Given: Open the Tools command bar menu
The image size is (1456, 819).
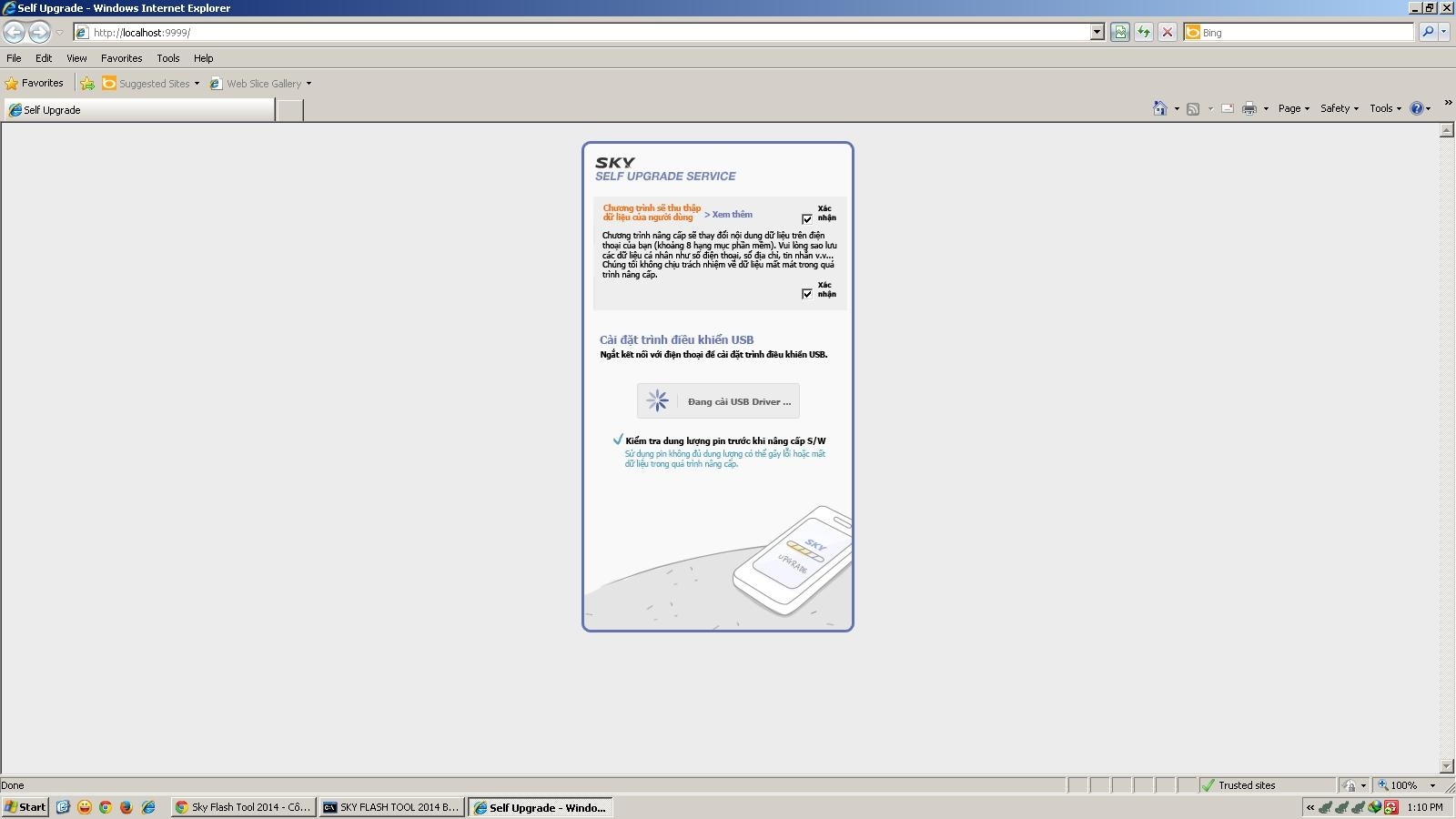Looking at the screenshot, I should [x=1385, y=108].
